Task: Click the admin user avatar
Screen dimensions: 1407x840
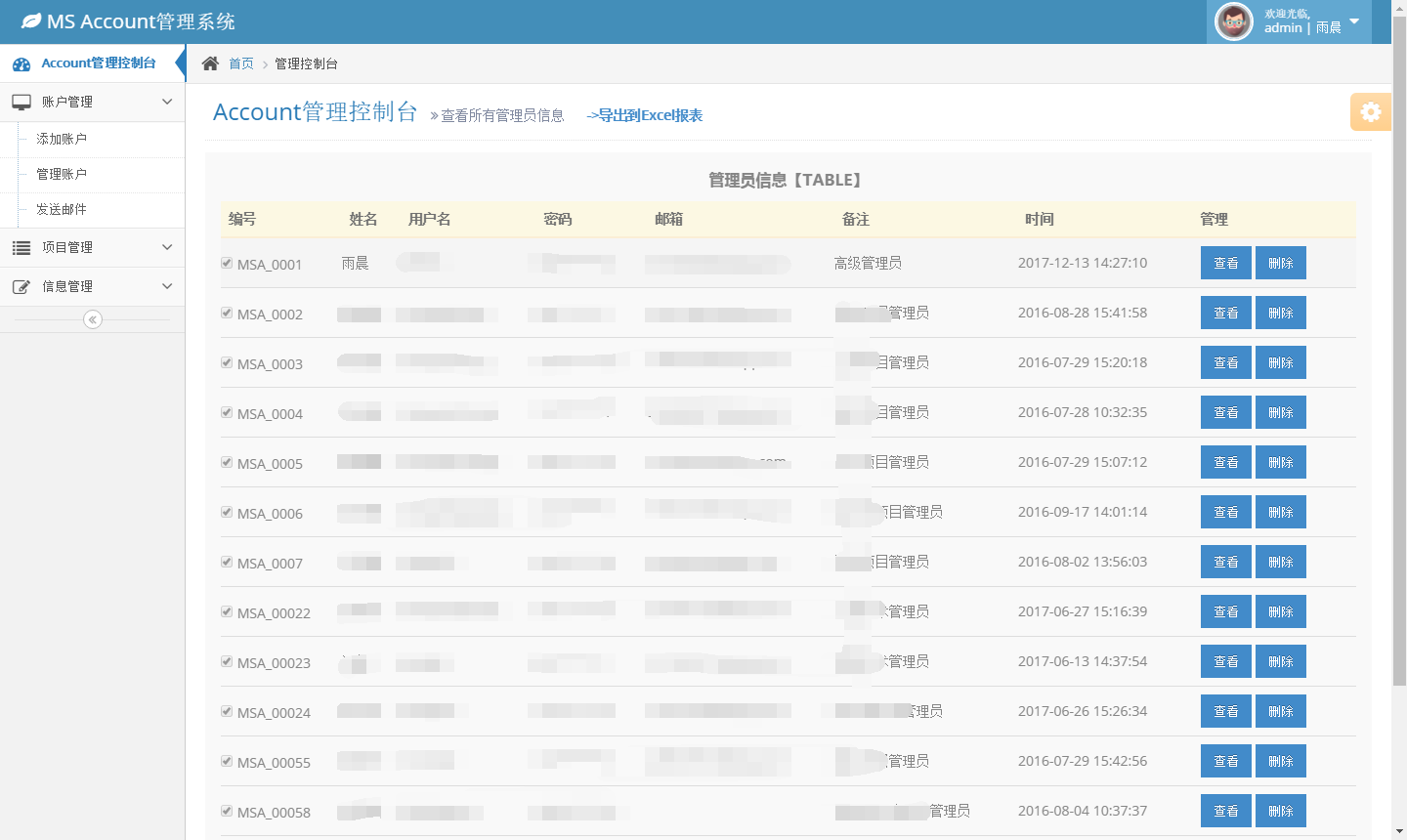Action: coord(1233,21)
